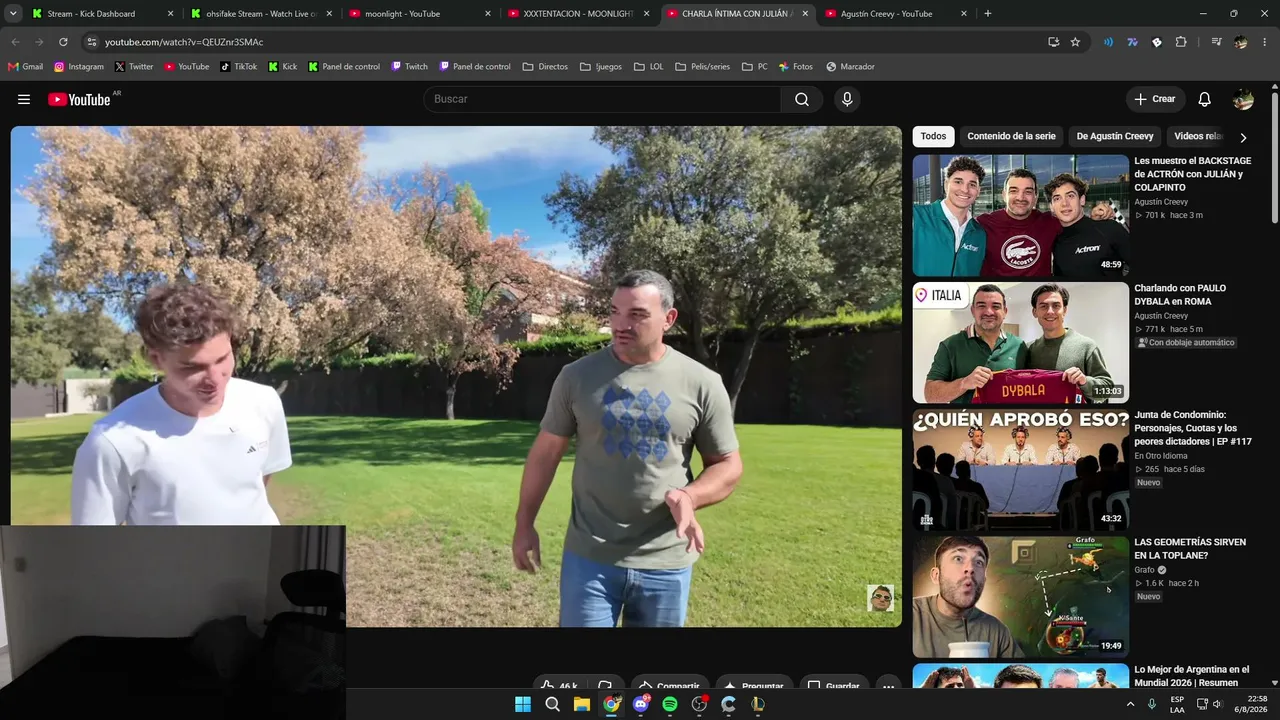Click the search magnifier button
The width and height of the screenshot is (1280, 720).
click(802, 99)
